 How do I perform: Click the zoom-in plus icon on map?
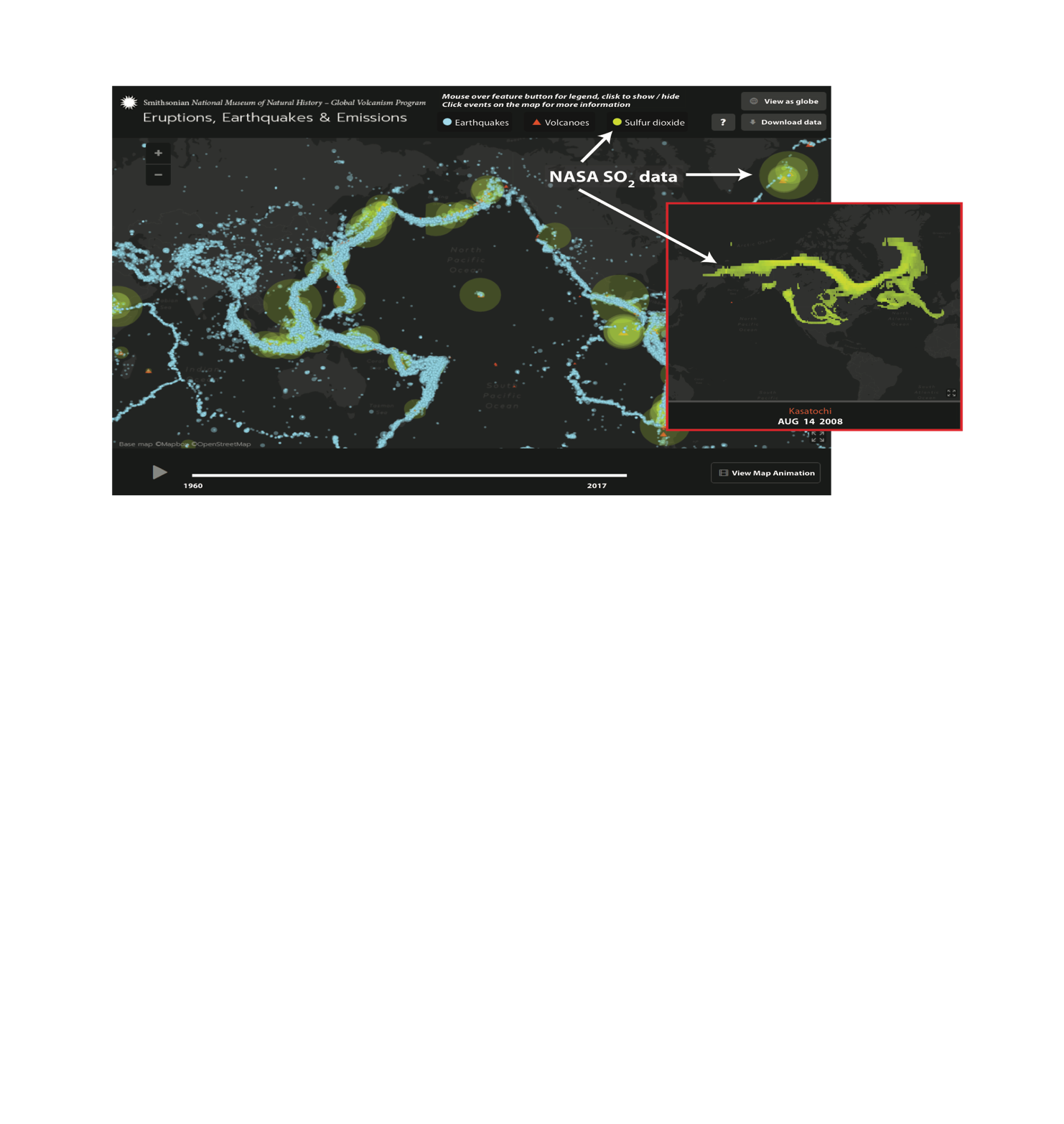coord(157,152)
